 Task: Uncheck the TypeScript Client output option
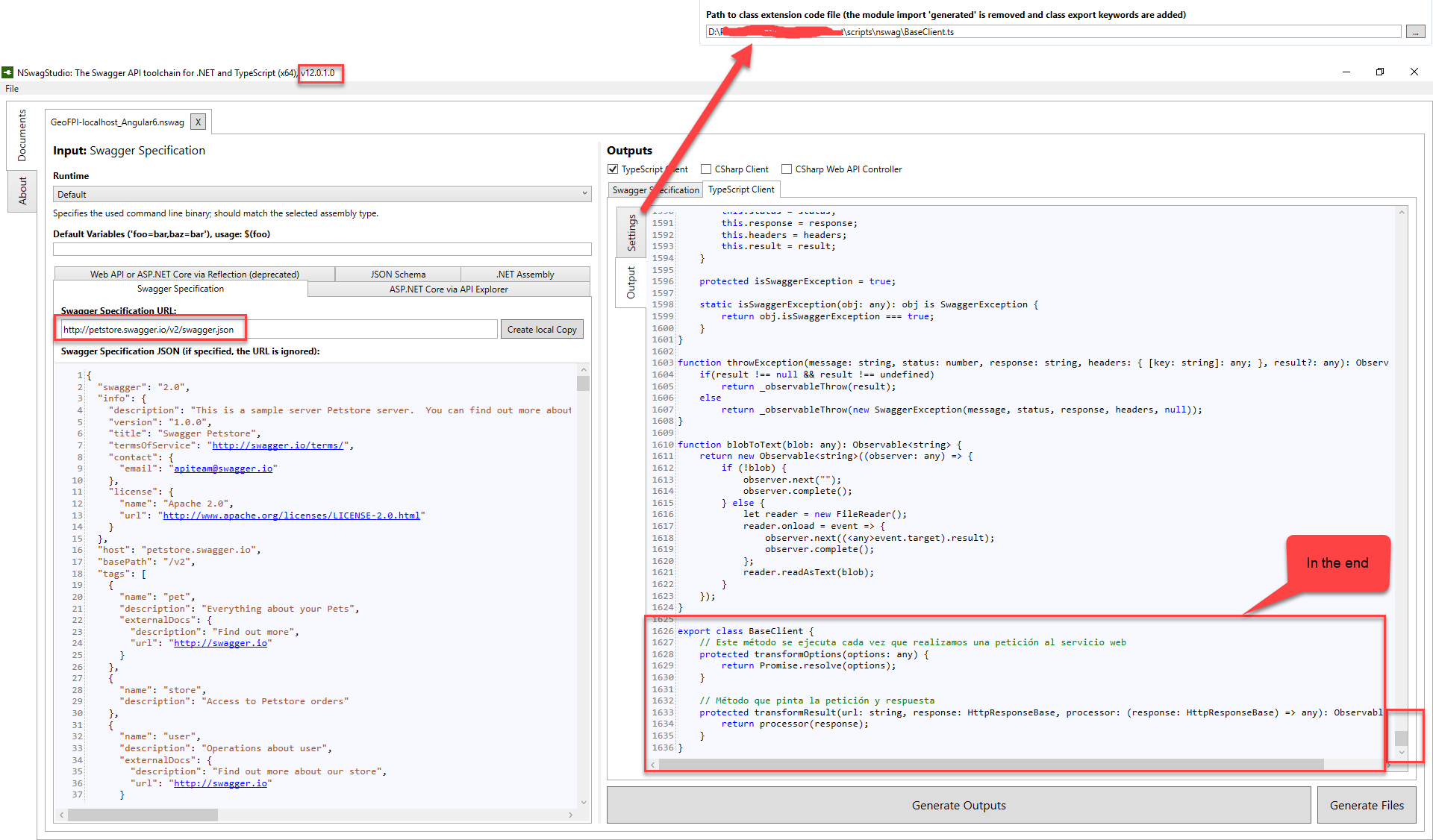[x=612, y=169]
